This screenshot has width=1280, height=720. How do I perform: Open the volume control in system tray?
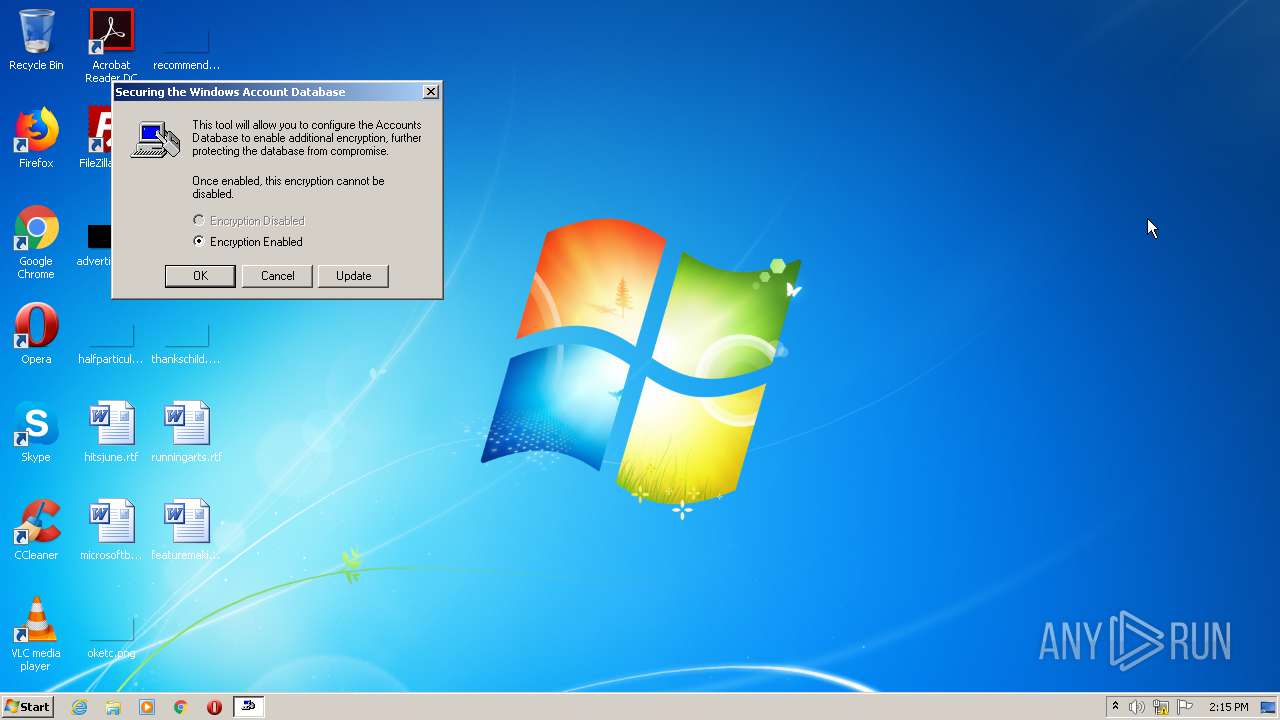click(x=1137, y=707)
